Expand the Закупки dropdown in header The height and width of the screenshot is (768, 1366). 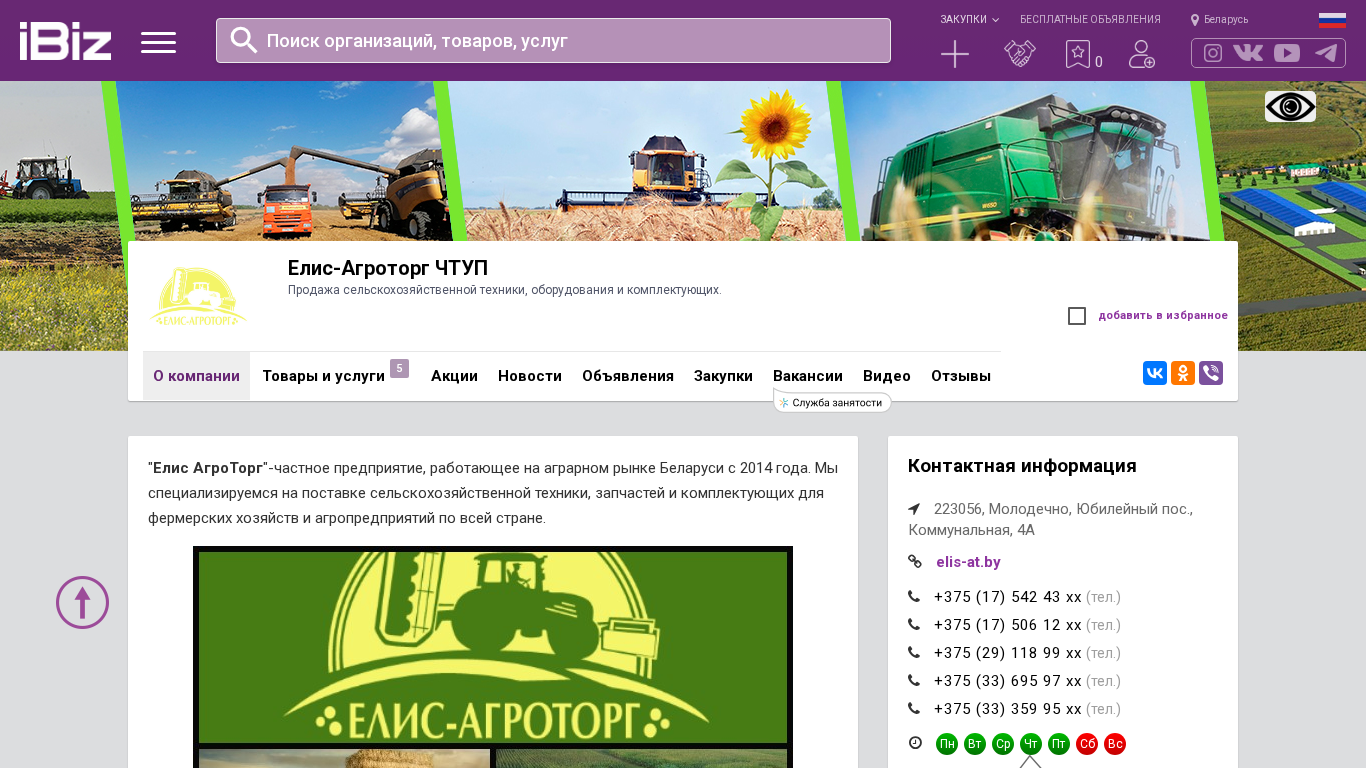click(969, 19)
